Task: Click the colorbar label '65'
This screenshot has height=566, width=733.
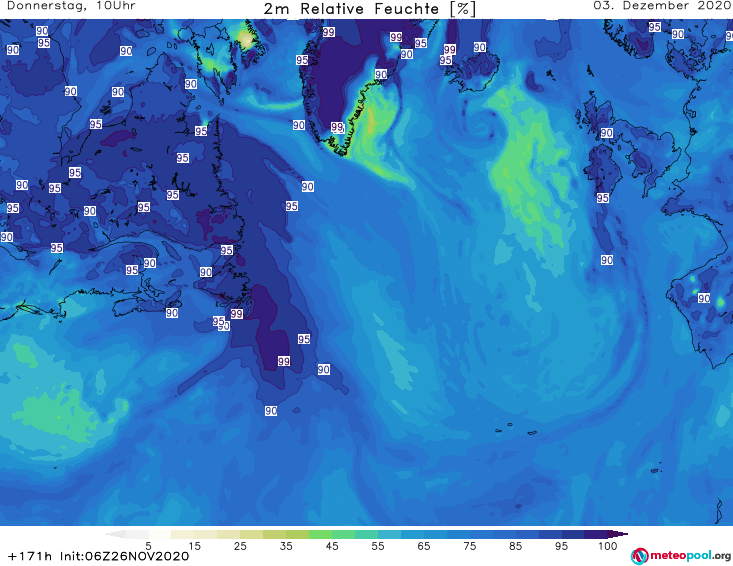Action: [424, 545]
